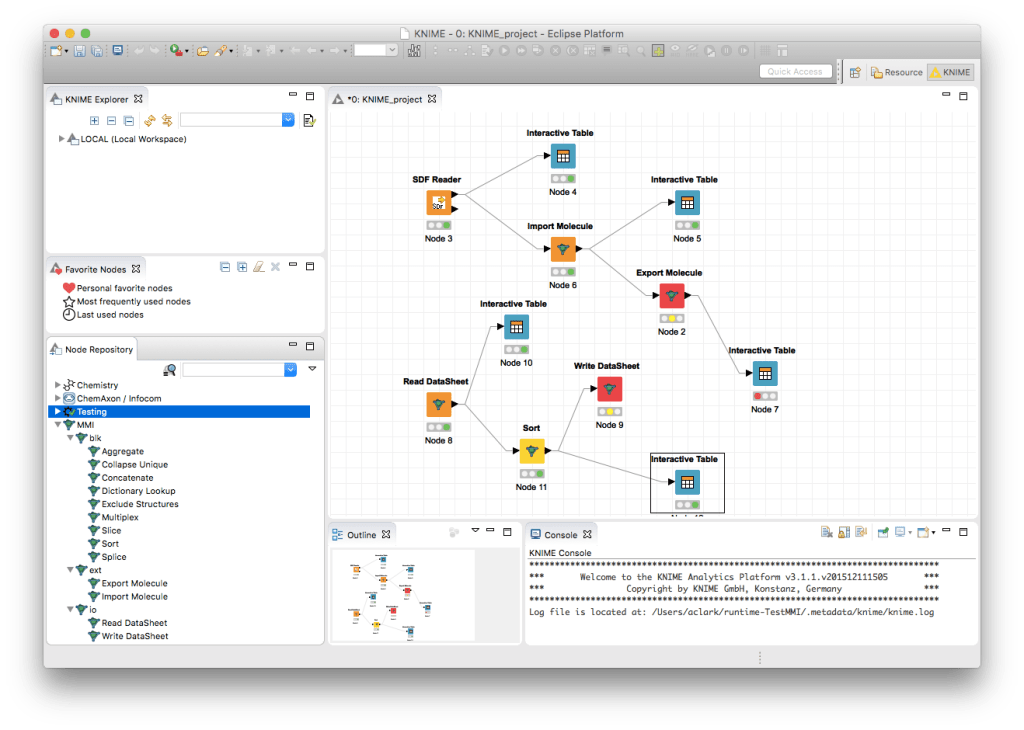Screen dimensions: 1024x730
Task: Click the expand icon in Favorite Nodes toolbar
Action: pyautogui.click(x=242, y=267)
